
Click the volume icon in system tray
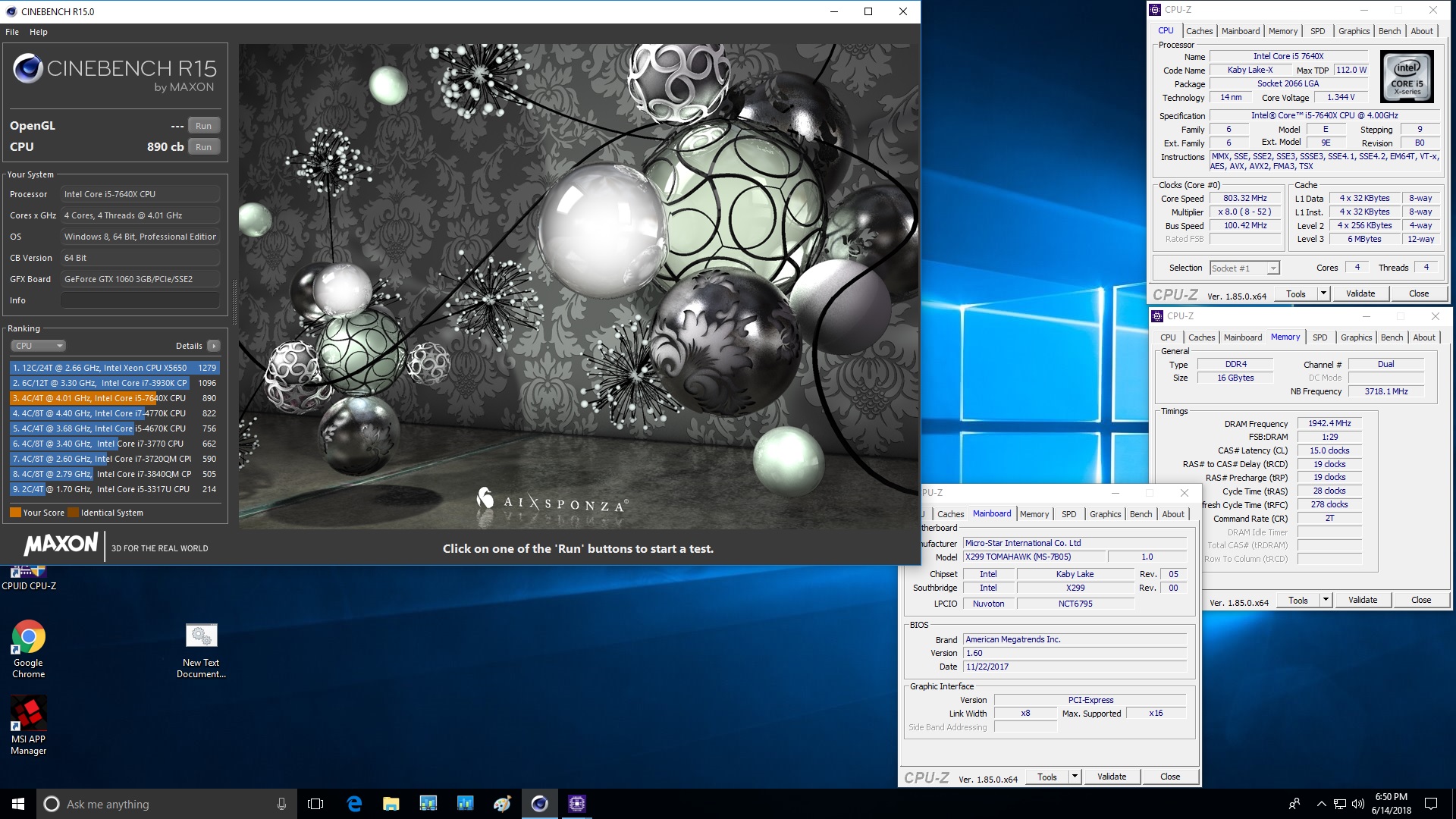click(1358, 804)
